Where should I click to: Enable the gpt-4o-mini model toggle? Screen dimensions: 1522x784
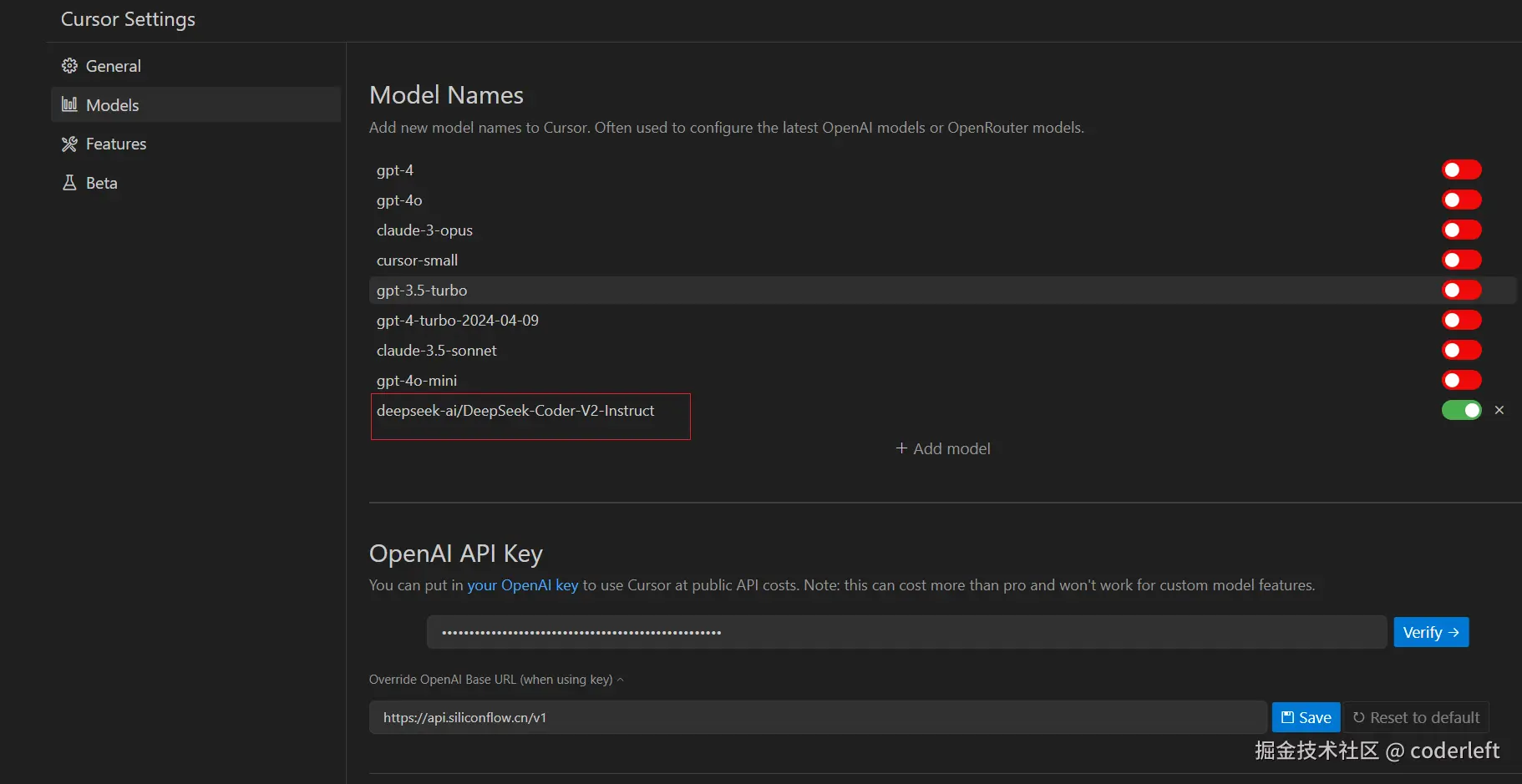point(1461,381)
